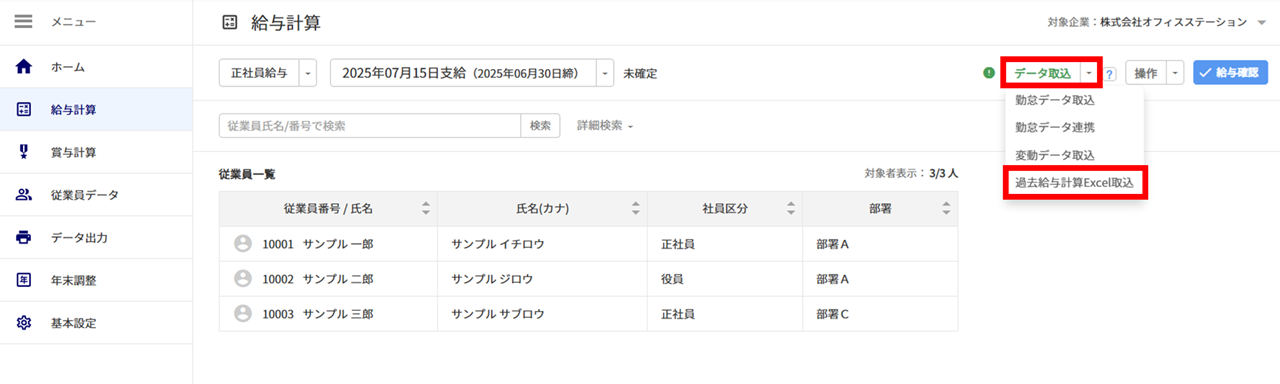Screen dimensions: 1280x384
Task: Open the ホーム menu item
Action: [x=96, y=67]
